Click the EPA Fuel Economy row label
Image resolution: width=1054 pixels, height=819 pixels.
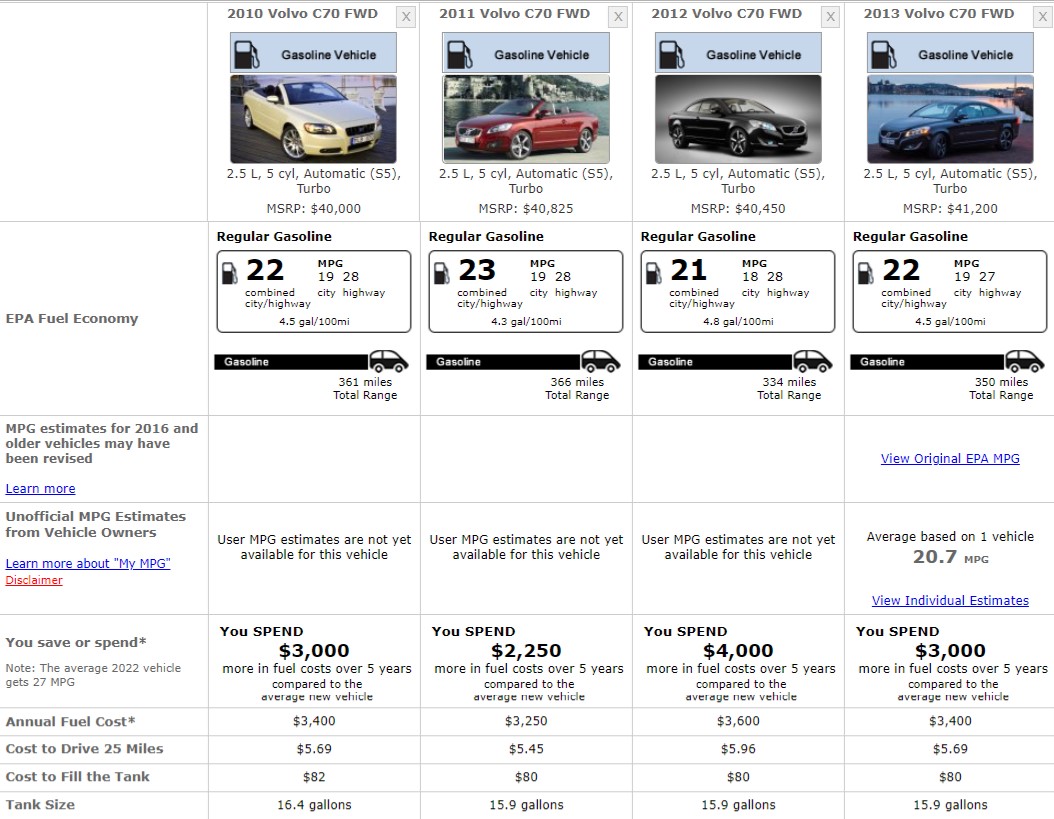point(72,319)
